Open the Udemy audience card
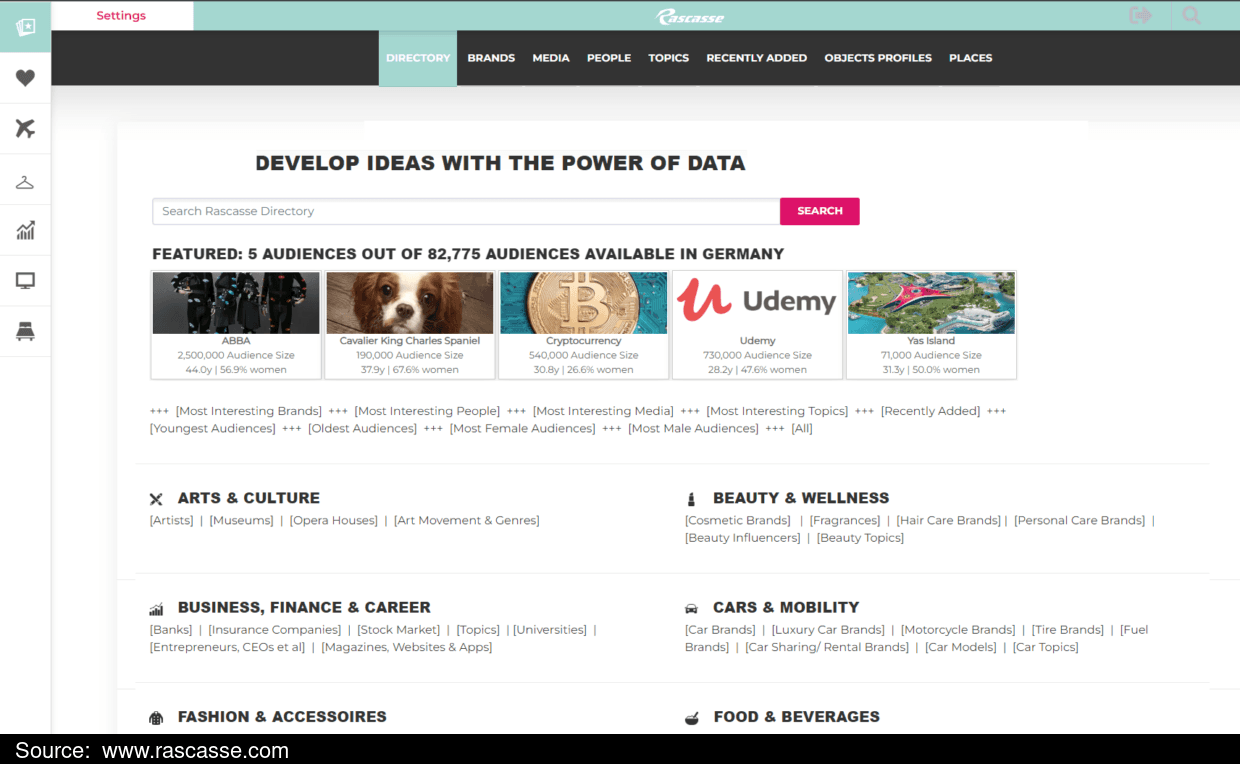The width and height of the screenshot is (1240, 764). tap(757, 325)
